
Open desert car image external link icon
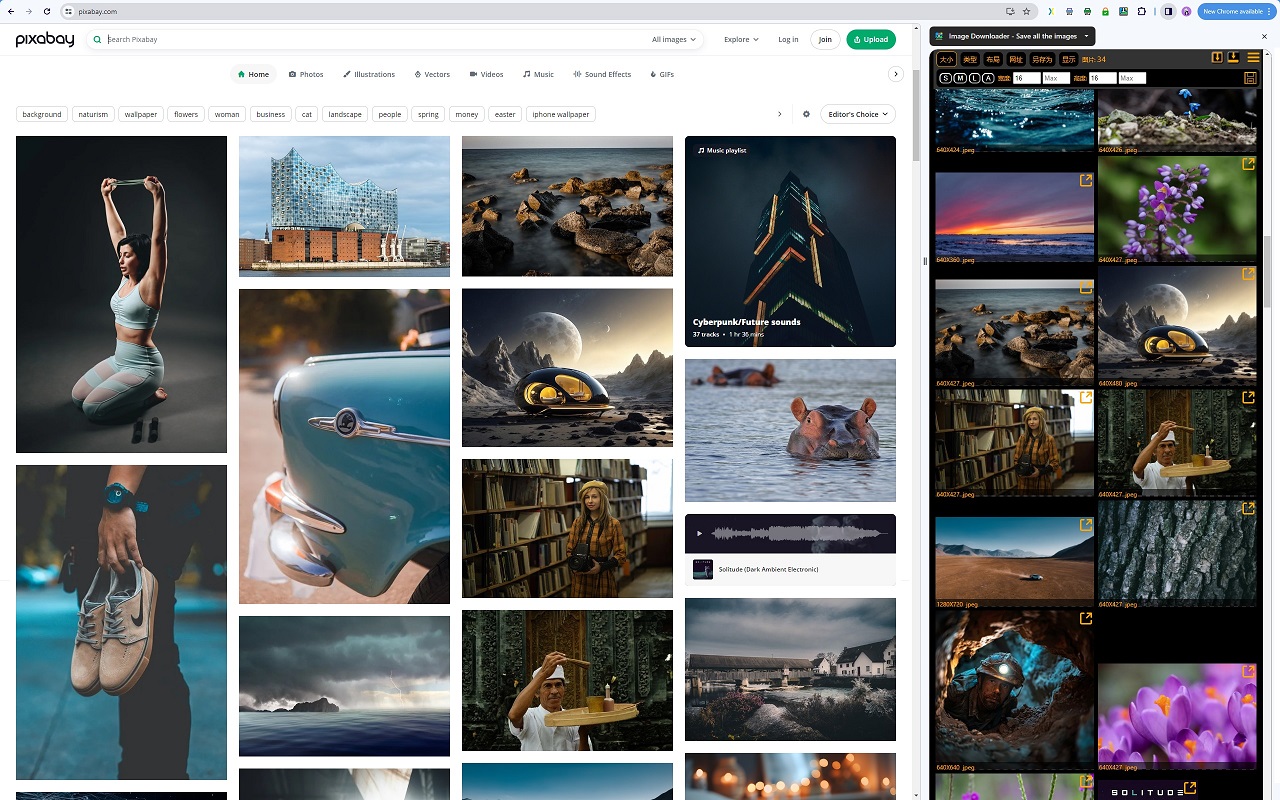[x=1086, y=525]
